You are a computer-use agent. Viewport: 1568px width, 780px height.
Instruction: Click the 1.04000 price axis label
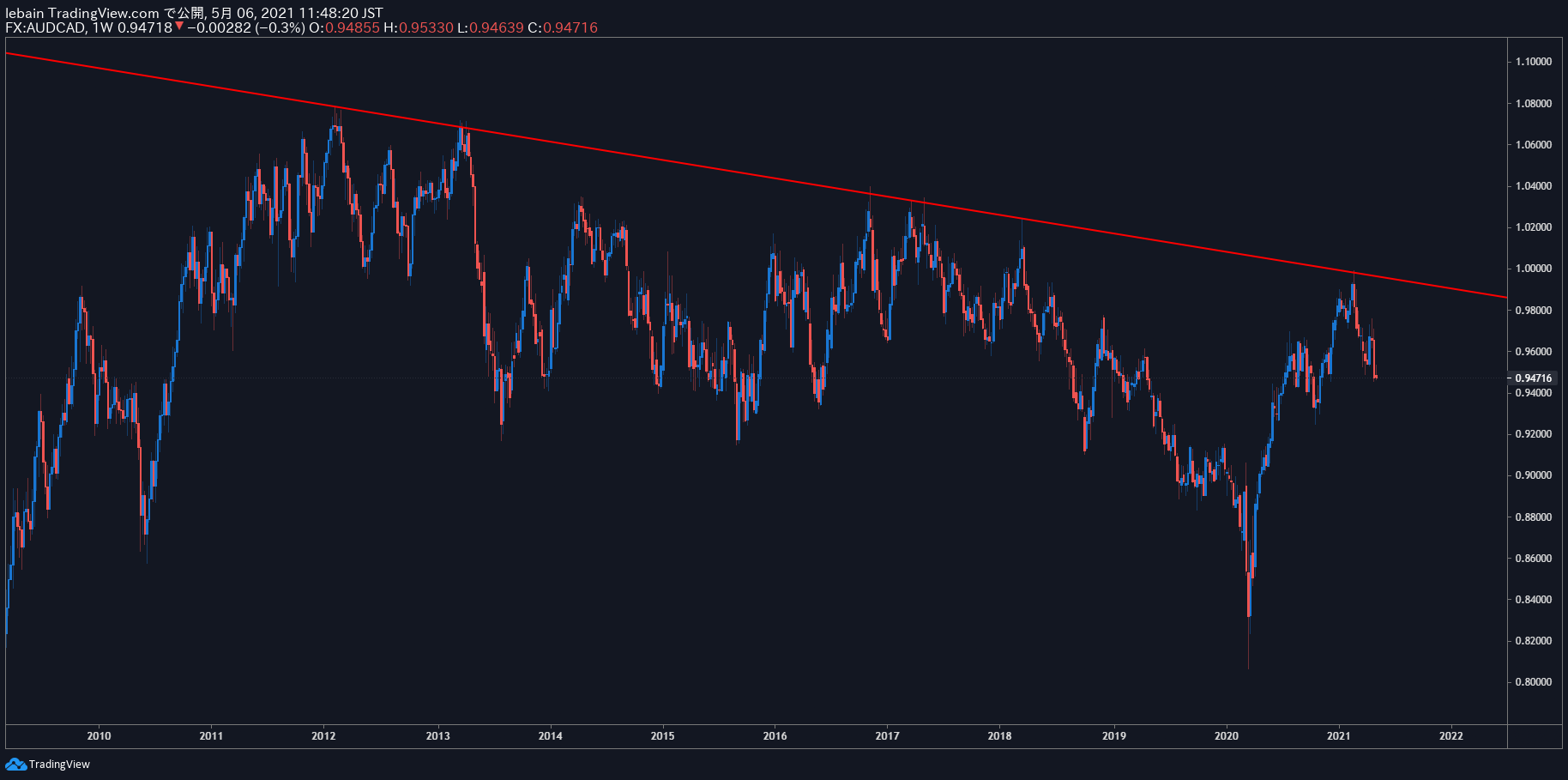pos(1534,186)
